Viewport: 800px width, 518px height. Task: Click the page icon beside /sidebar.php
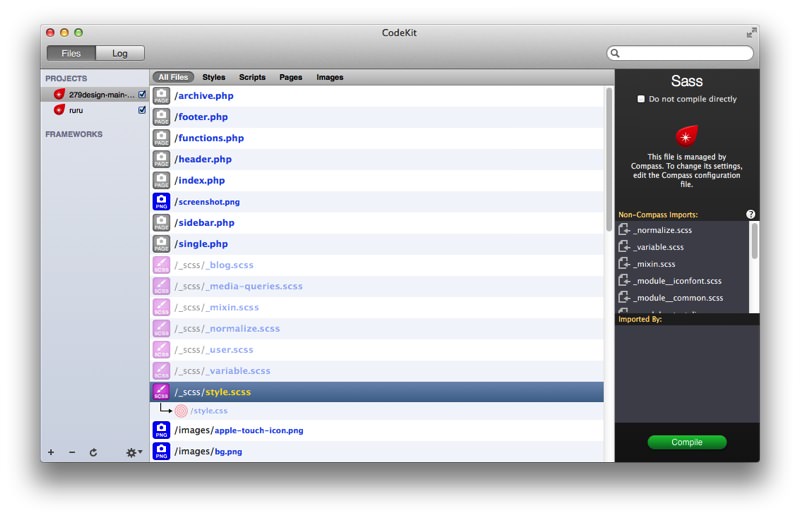[x=161, y=223]
